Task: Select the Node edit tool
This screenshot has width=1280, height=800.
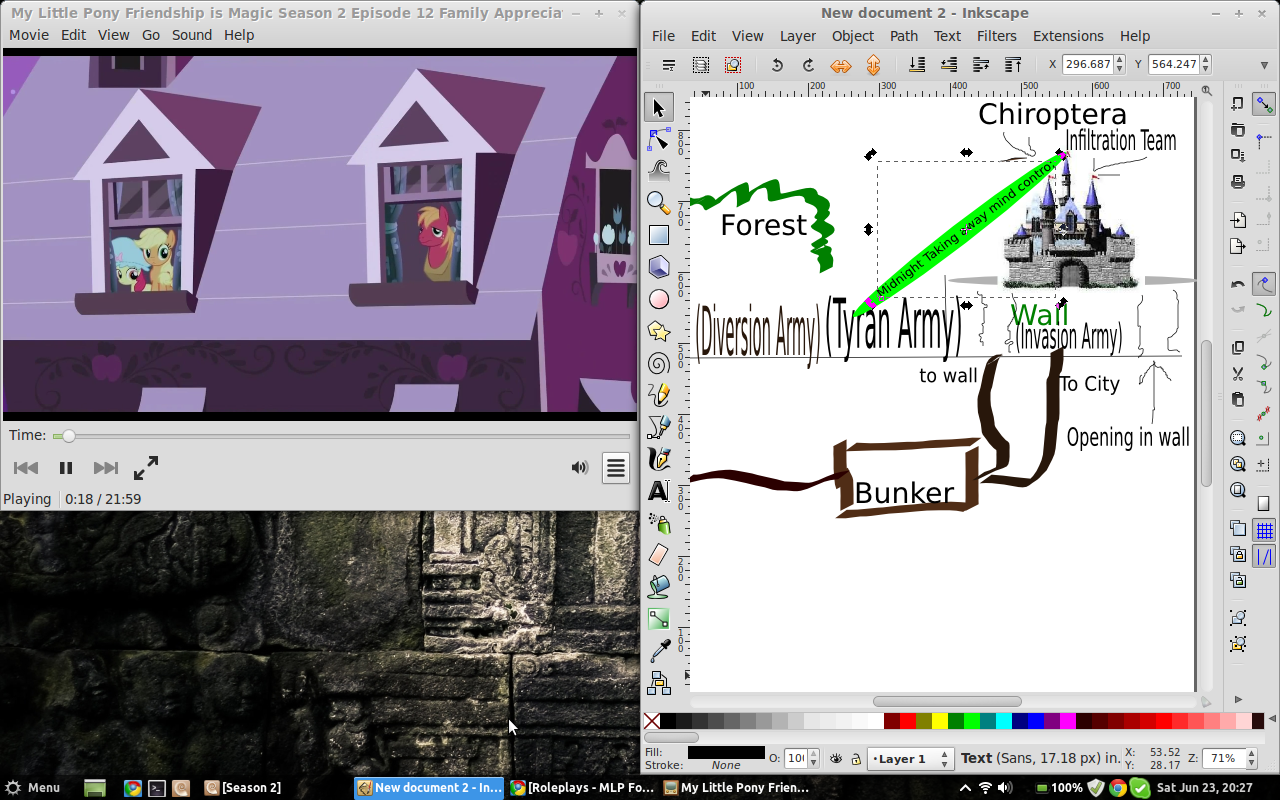Action: (x=658, y=139)
